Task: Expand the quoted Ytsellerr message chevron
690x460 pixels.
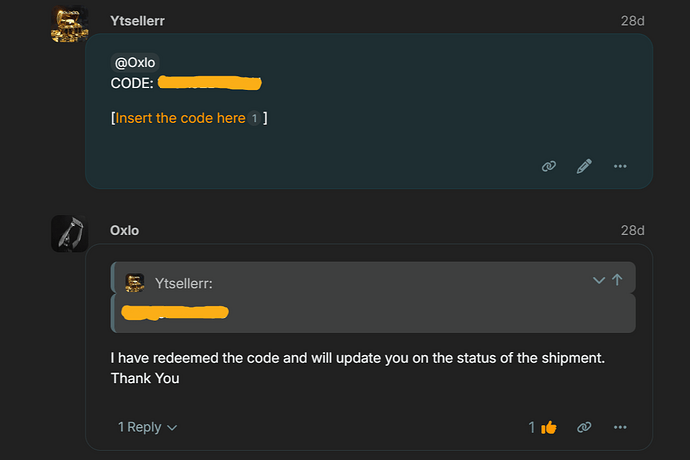Action: coord(598,280)
